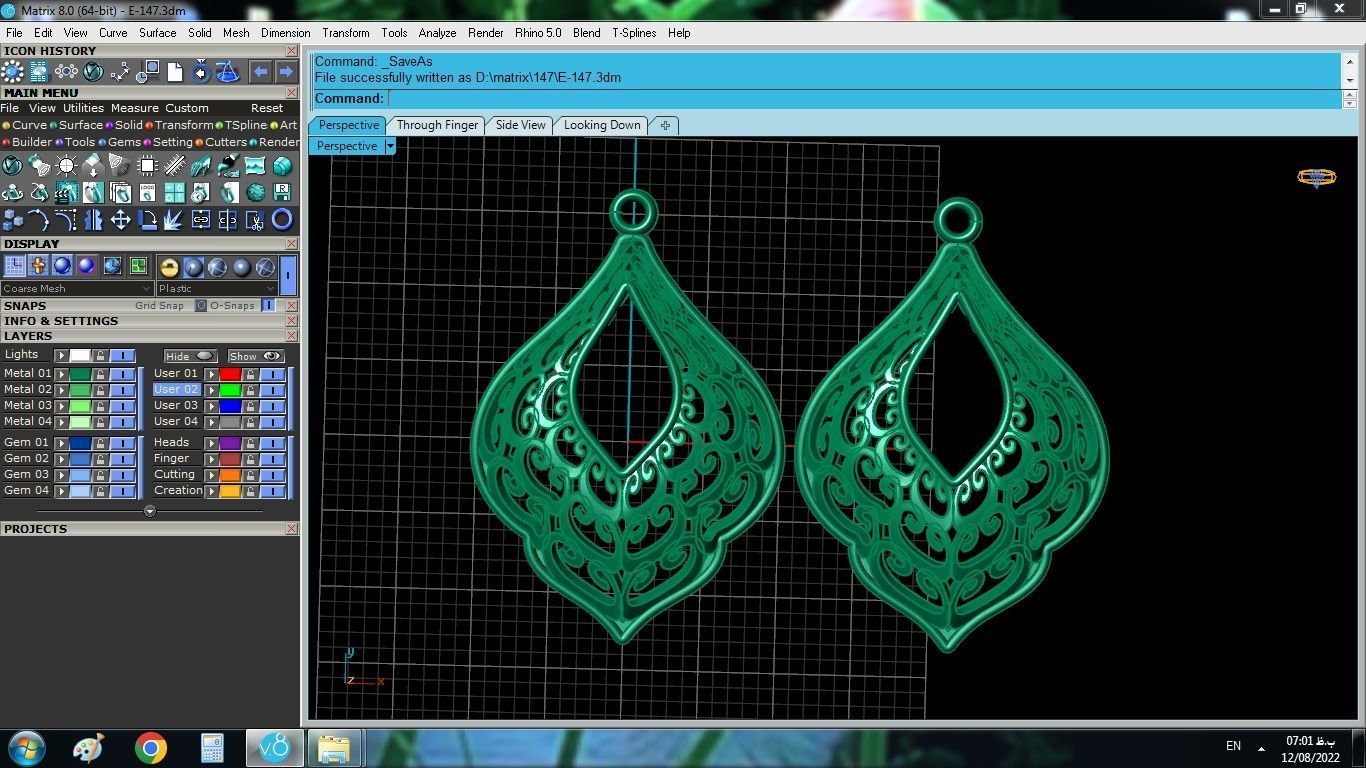The height and width of the screenshot is (768, 1366).
Task: Click the chain link join icon
Action: [201, 219]
